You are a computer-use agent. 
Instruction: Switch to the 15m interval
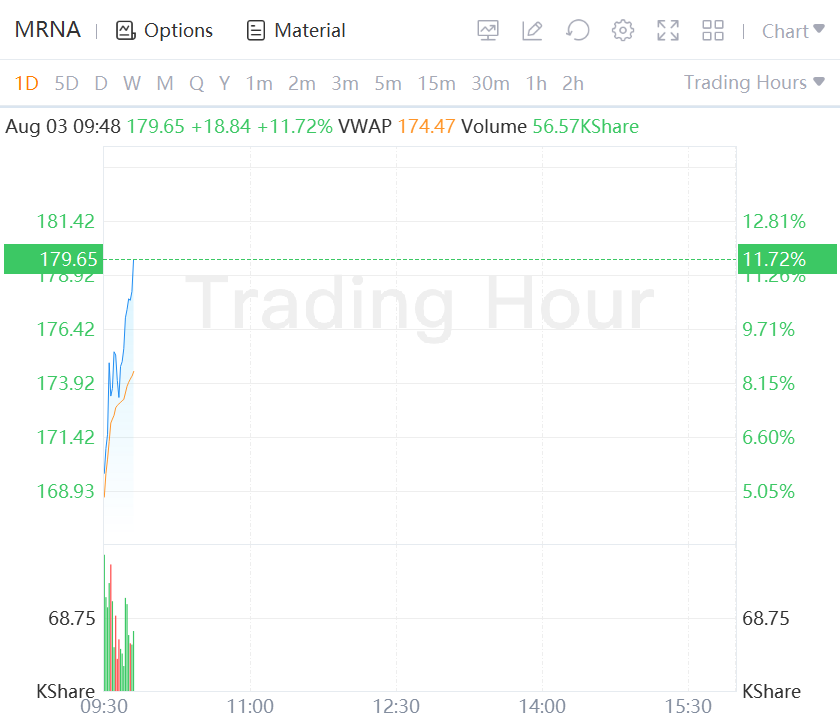(436, 83)
